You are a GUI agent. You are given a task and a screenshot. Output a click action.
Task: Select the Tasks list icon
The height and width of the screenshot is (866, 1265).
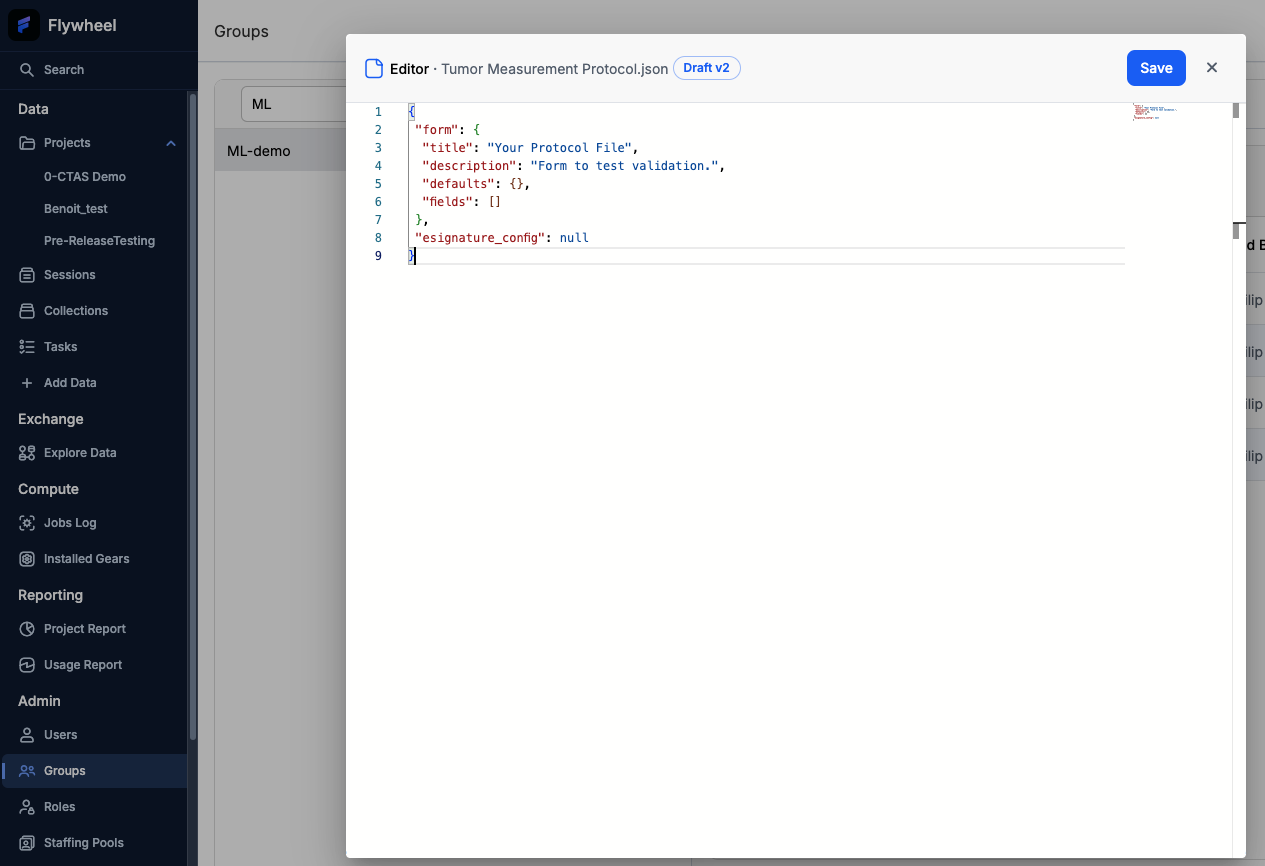click(x=26, y=346)
